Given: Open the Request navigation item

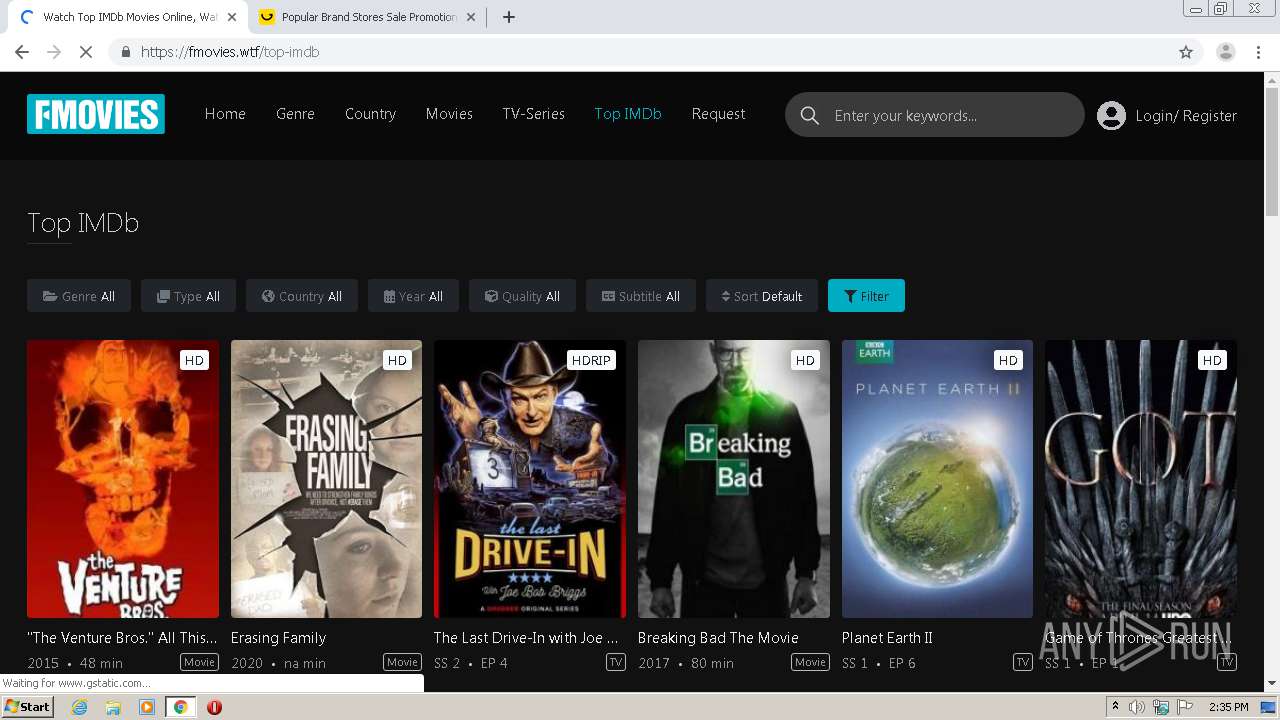Looking at the screenshot, I should (x=718, y=114).
